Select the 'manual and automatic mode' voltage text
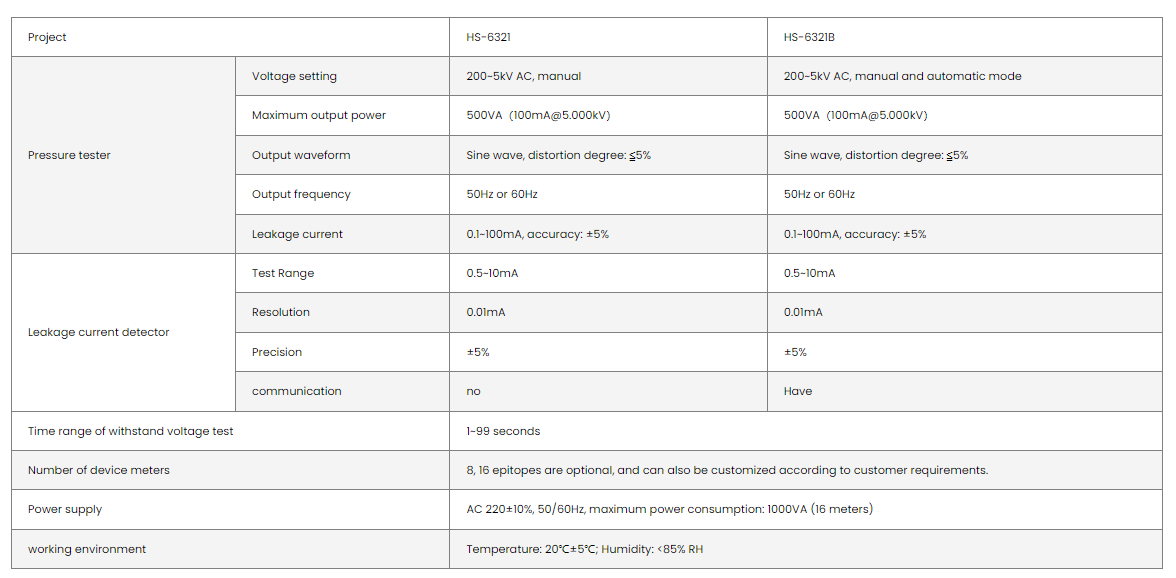Screen dimensions: 1176x578 pos(938,76)
